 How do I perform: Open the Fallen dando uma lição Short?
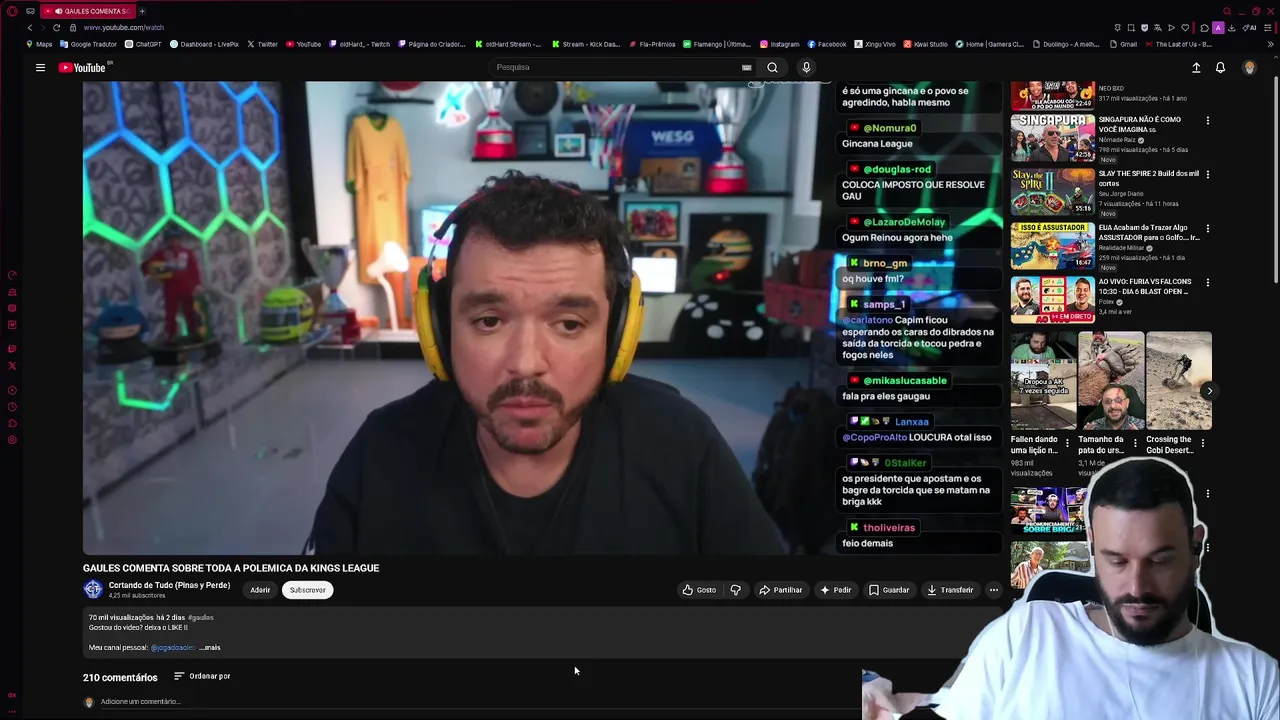1043,381
